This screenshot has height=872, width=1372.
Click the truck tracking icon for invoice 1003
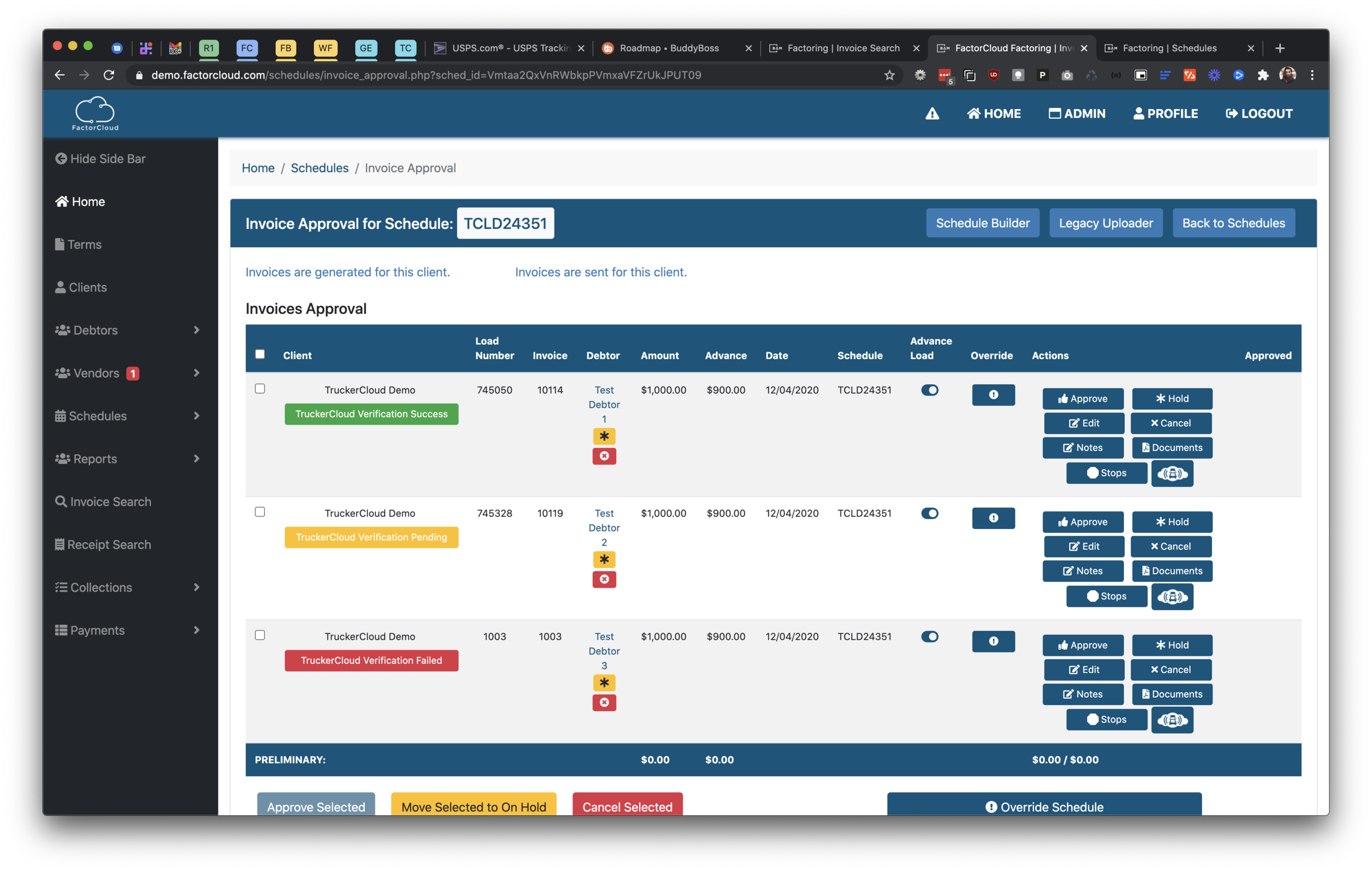(1172, 720)
